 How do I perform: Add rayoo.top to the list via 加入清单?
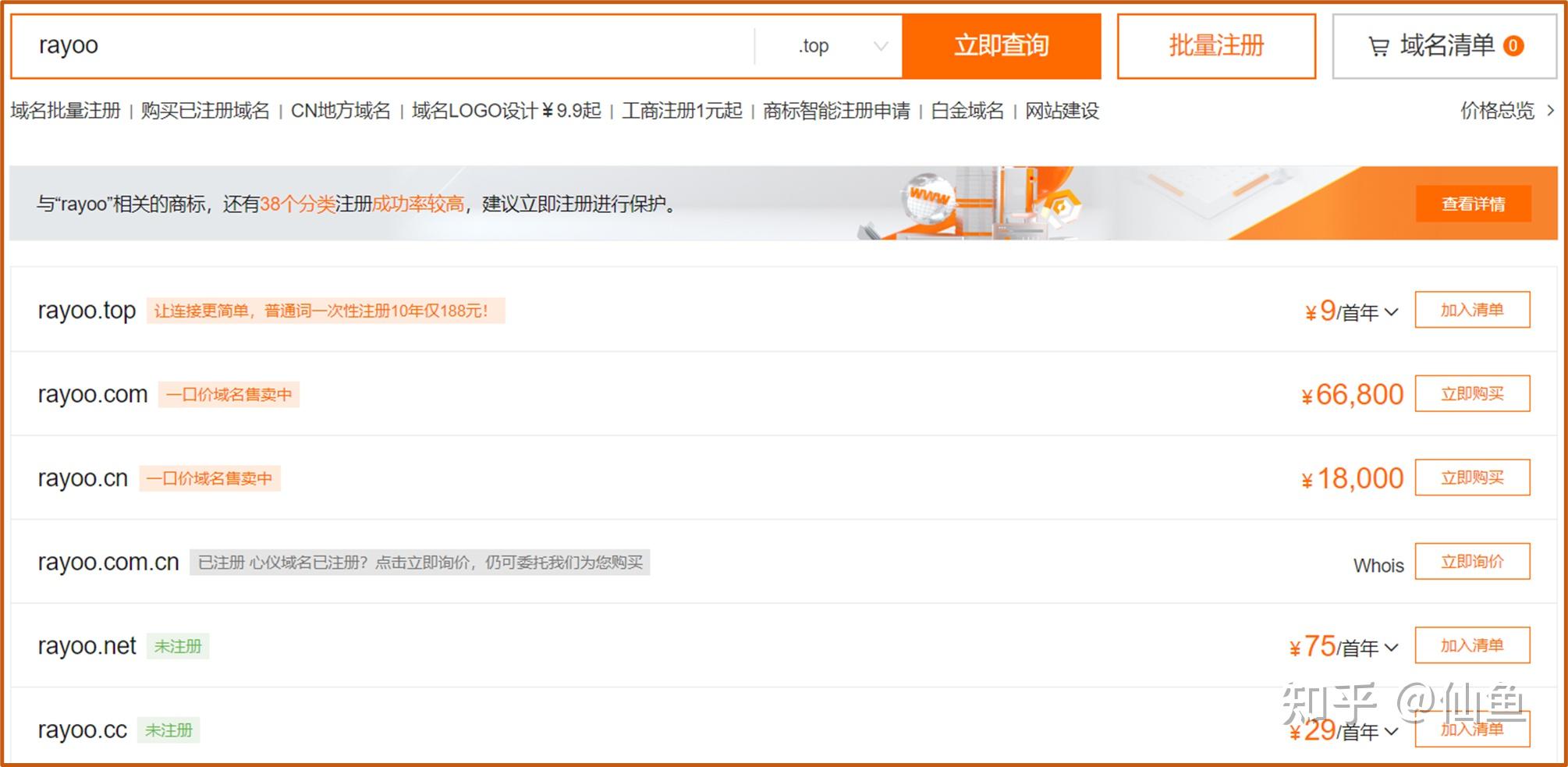point(1472,310)
